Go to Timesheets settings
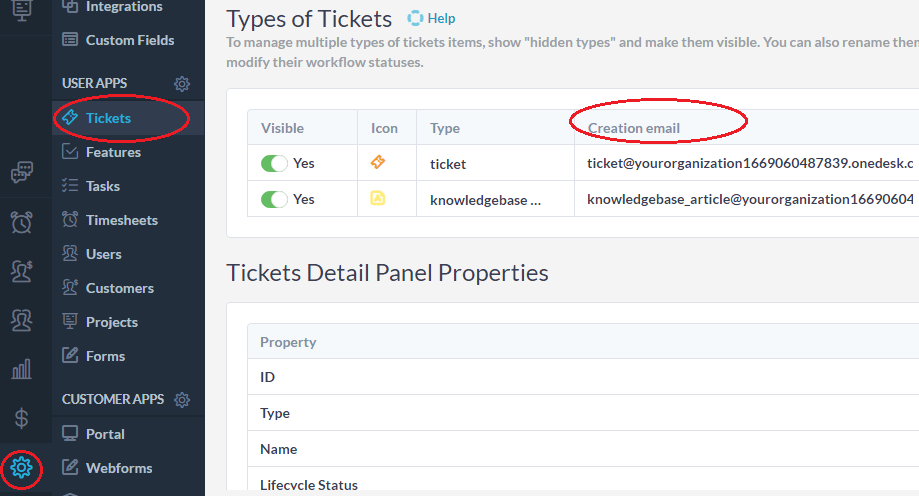The width and height of the screenshot is (919, 496). (121, 220)
